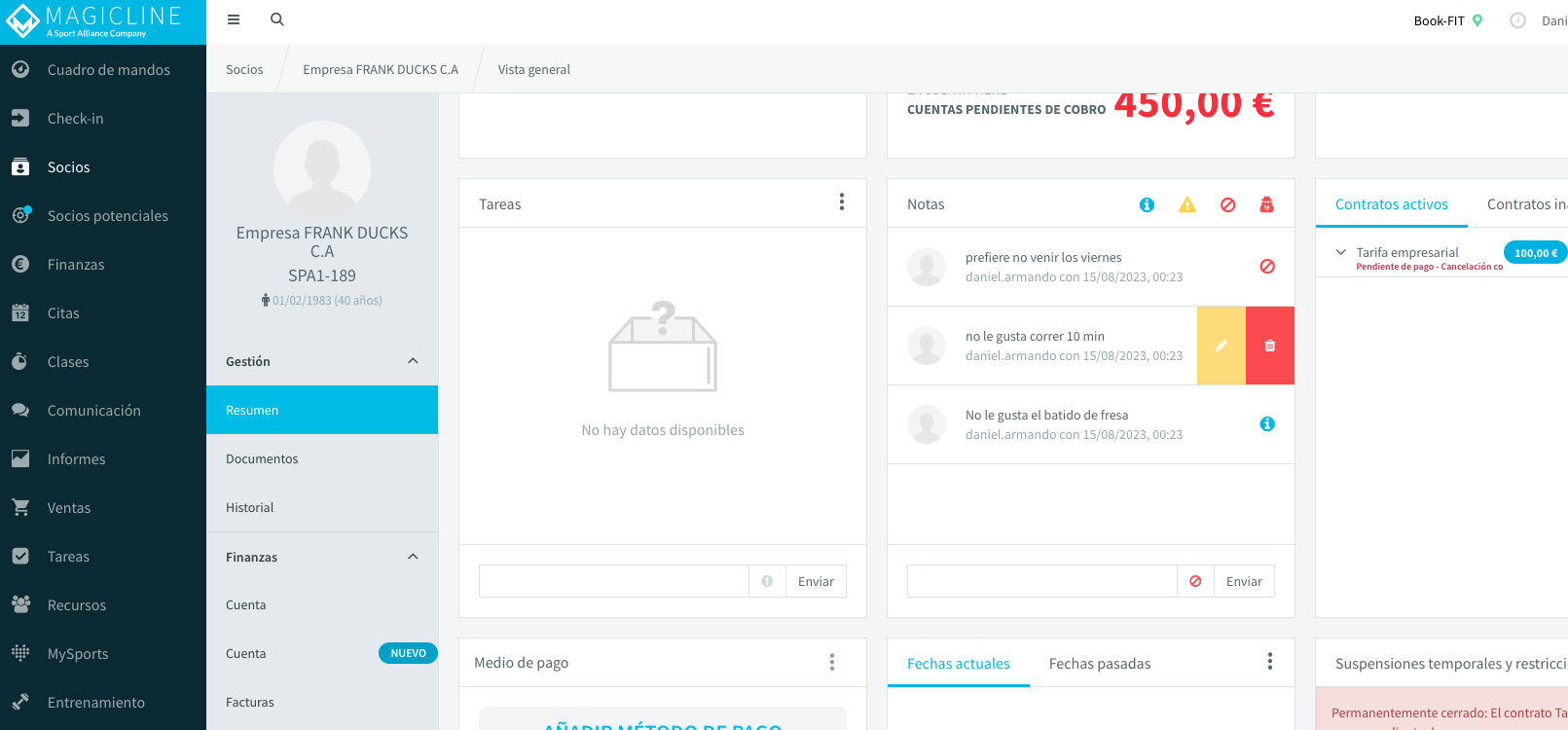Screen dimensions: 1568x730
Task: Open Documentos in member menu
Action: 322,458
